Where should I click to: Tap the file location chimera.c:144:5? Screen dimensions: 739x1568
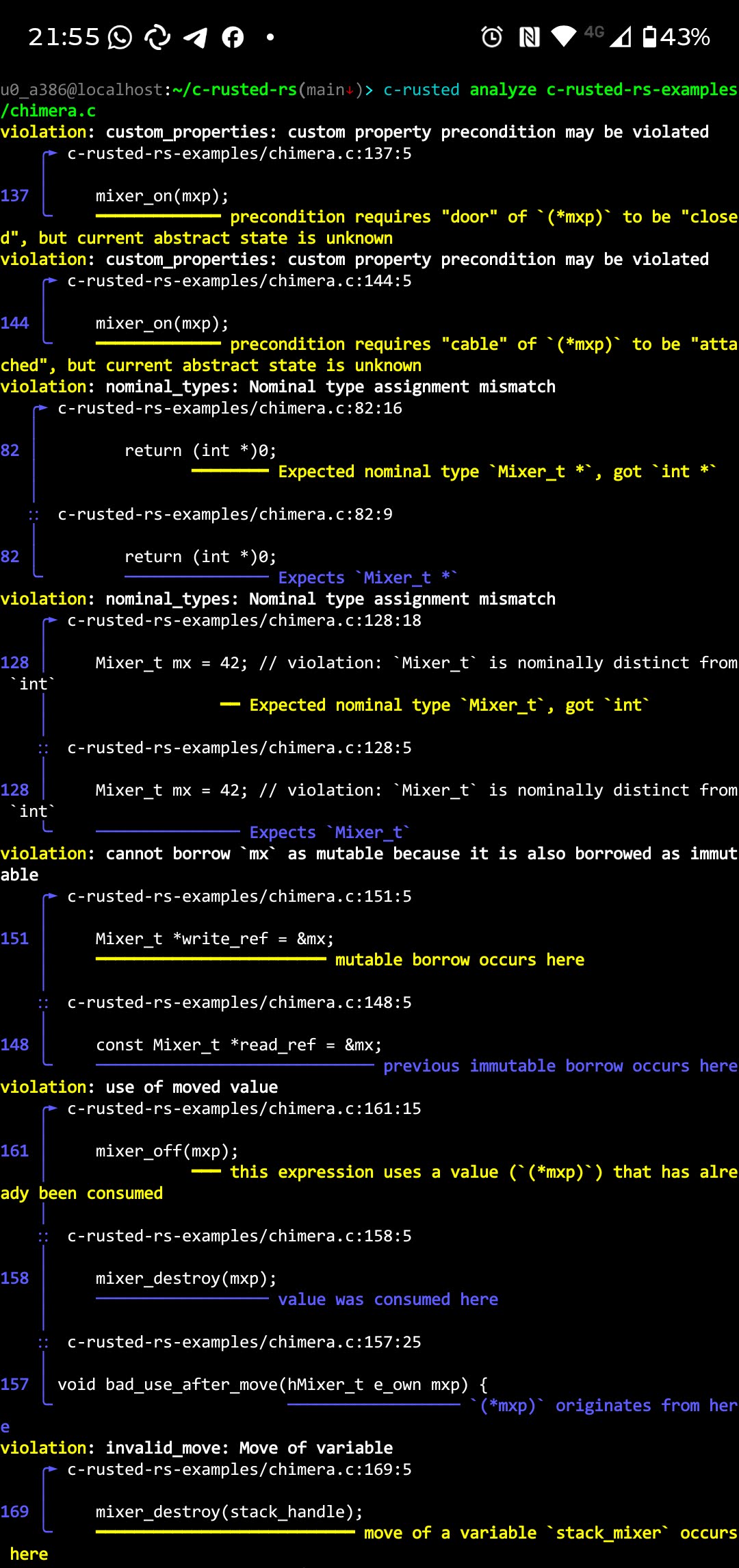click(239, 281)
